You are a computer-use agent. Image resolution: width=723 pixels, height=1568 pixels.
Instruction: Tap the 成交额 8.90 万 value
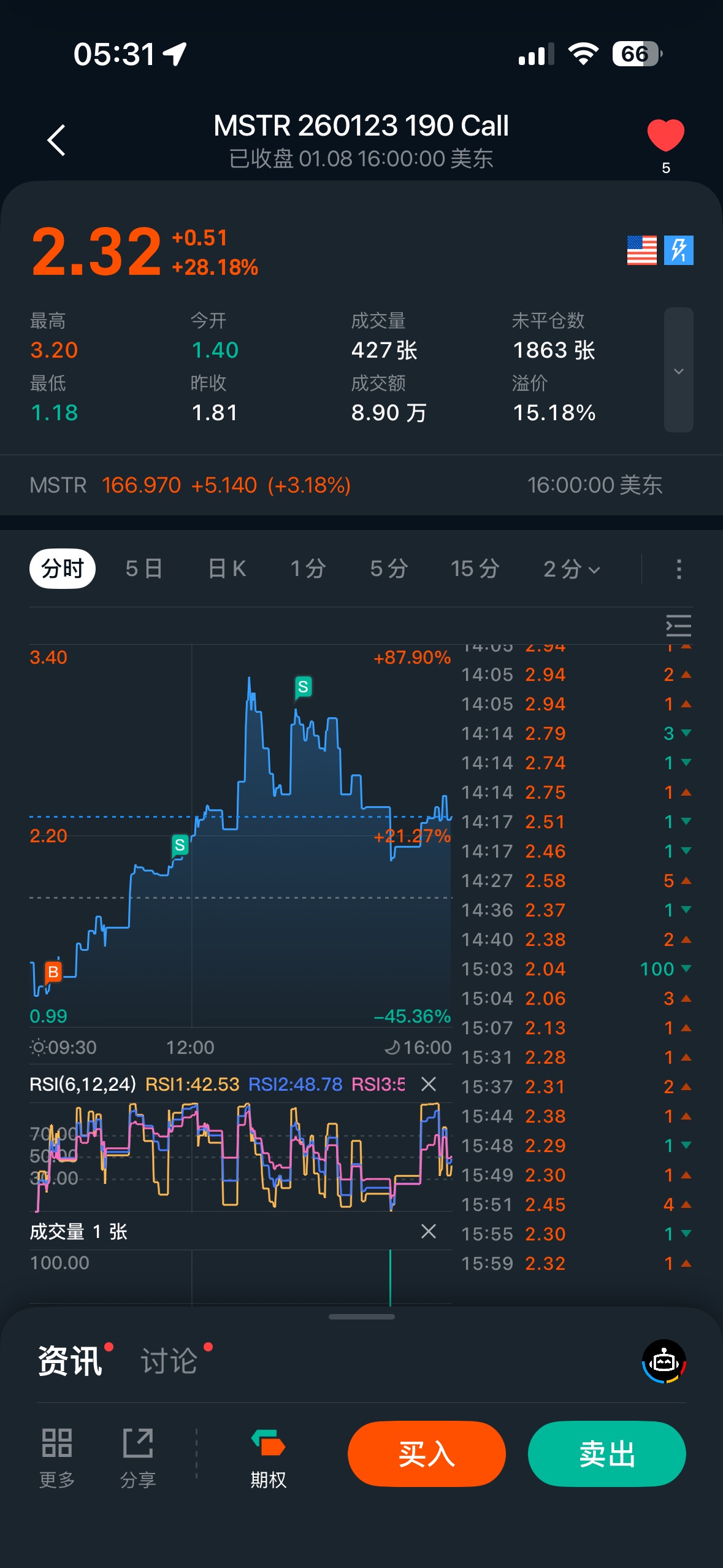(x=389, y=413)
